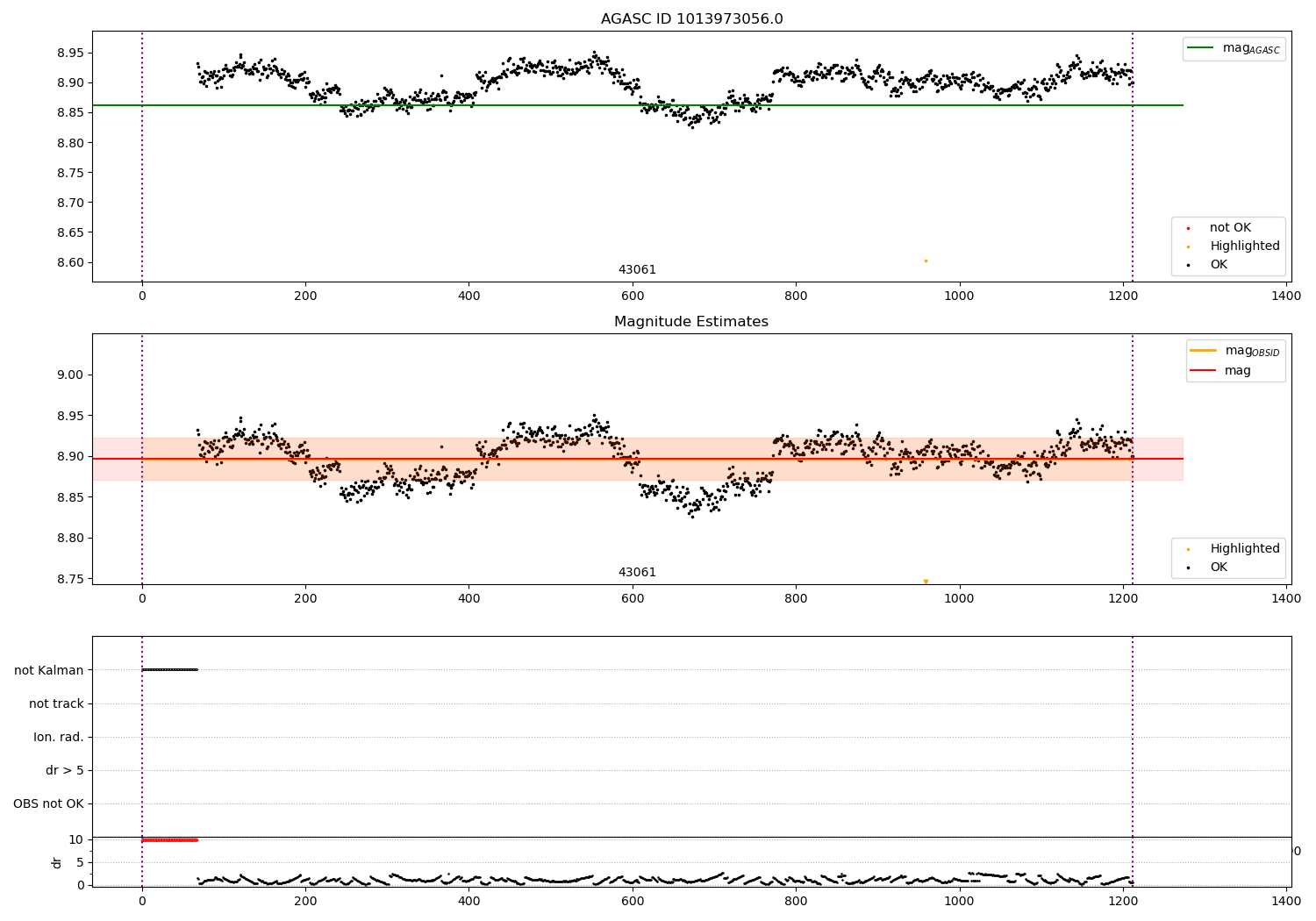1316x921 pixels.
Task: Click the orange highlighted point in top plot
Action: coord(926,261)
